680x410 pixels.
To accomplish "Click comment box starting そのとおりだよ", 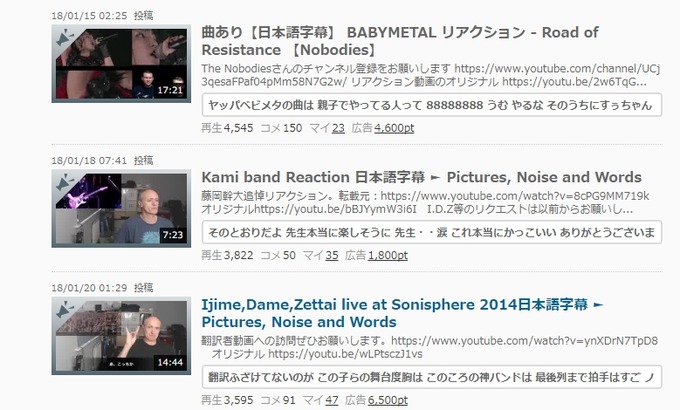I will 432,233.
